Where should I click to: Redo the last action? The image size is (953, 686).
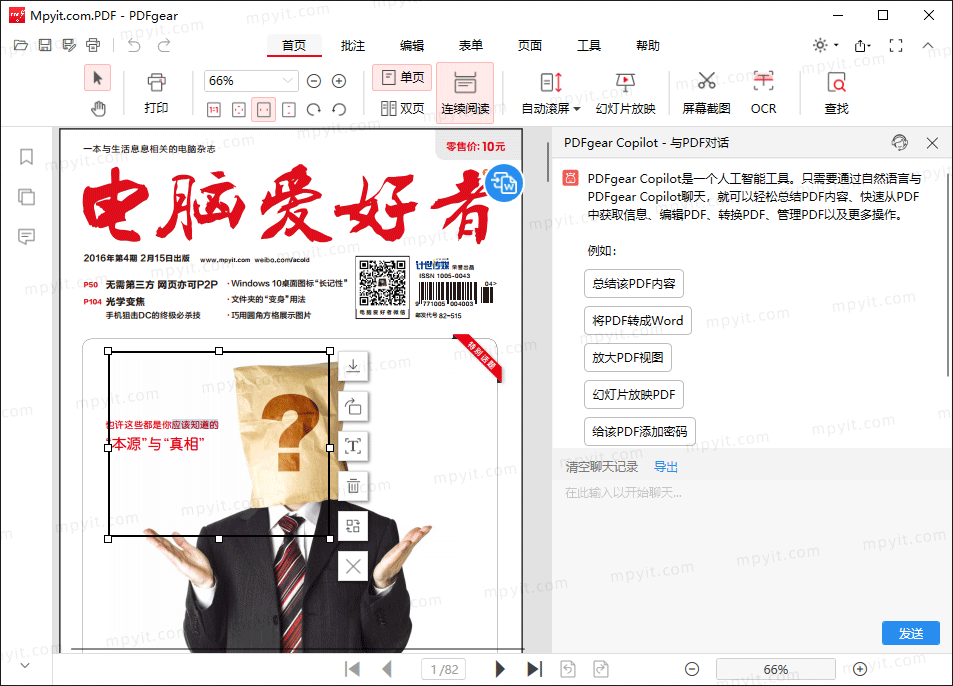click(x=164, y=45)
